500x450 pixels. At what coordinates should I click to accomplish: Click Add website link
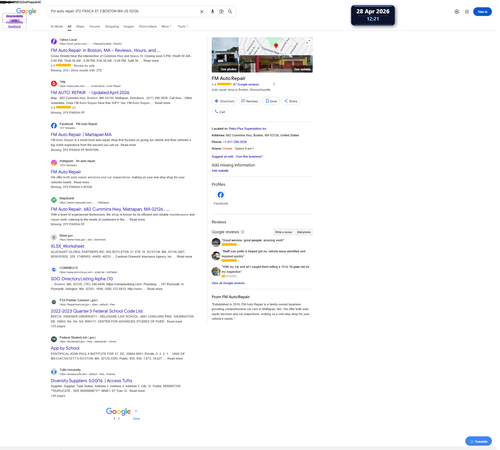click(x=220, y=171)
